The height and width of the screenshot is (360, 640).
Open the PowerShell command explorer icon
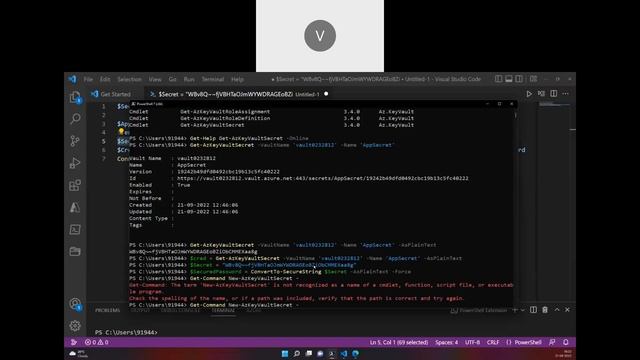tap(75, 229)
